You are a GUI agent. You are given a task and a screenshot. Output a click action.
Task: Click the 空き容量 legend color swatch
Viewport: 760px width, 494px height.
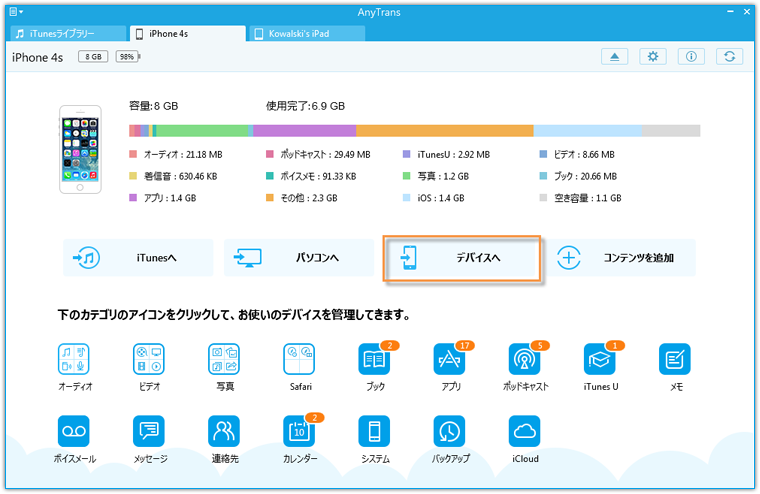pos(543,198)
